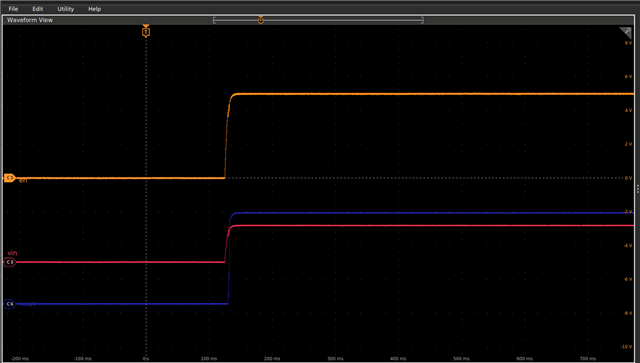640x363 pixels.
Task: Click the zoom overview bar at top
Action: click(x=318, y=20)
